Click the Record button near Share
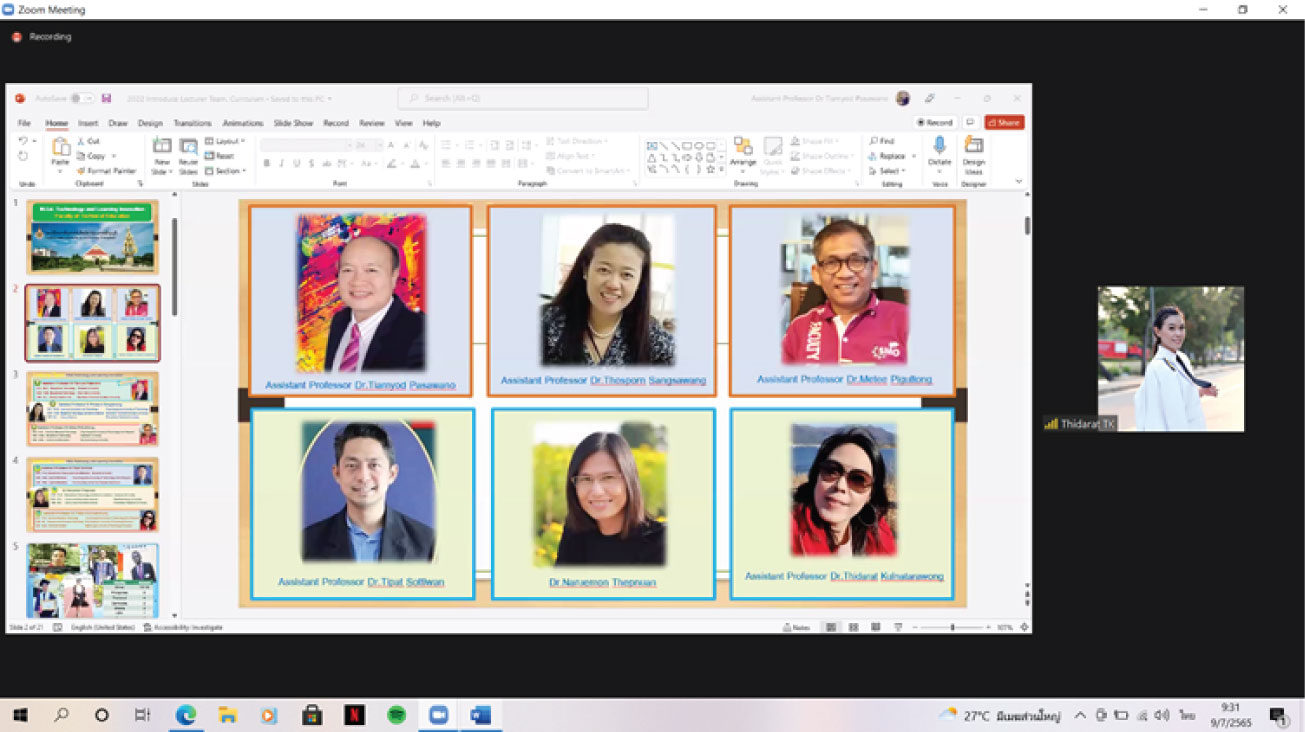Image resolution: width=1305 pixels, height=732 pixels. click(935, 123)
